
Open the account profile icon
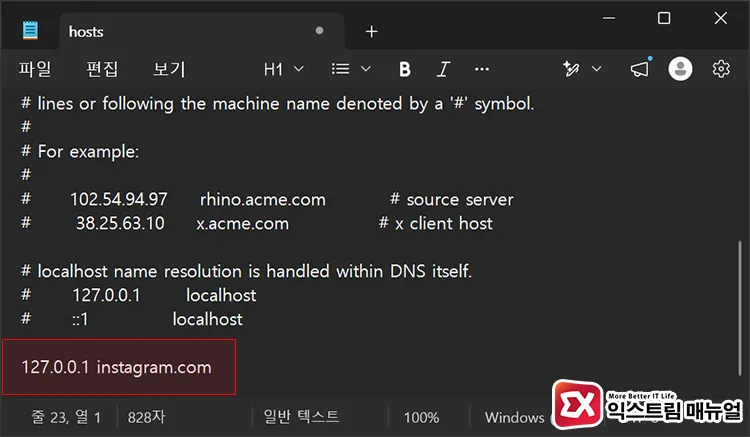point(680,69)
